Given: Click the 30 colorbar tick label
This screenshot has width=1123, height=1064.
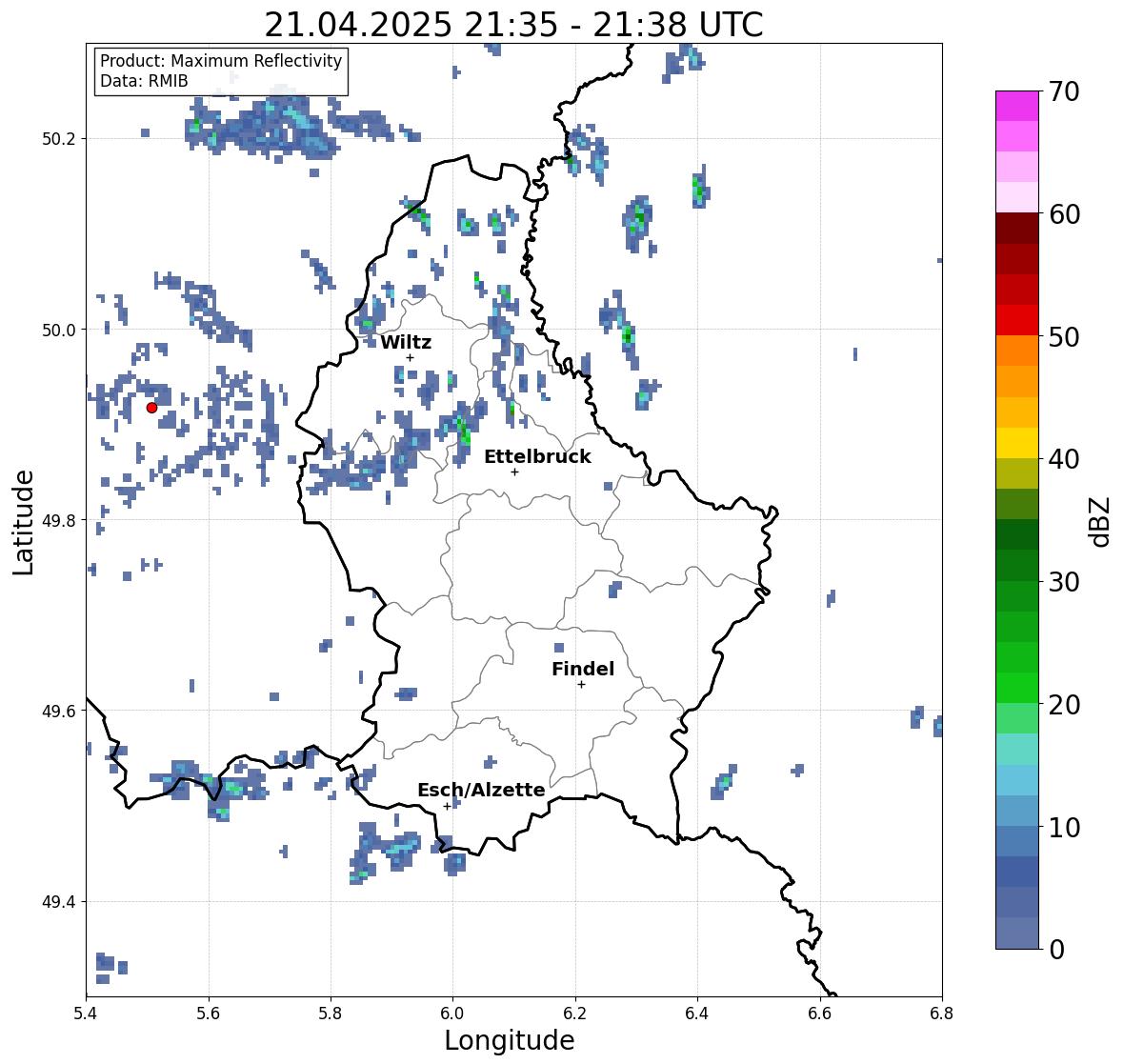Looking at the screenshot, I should (1064, 582).
